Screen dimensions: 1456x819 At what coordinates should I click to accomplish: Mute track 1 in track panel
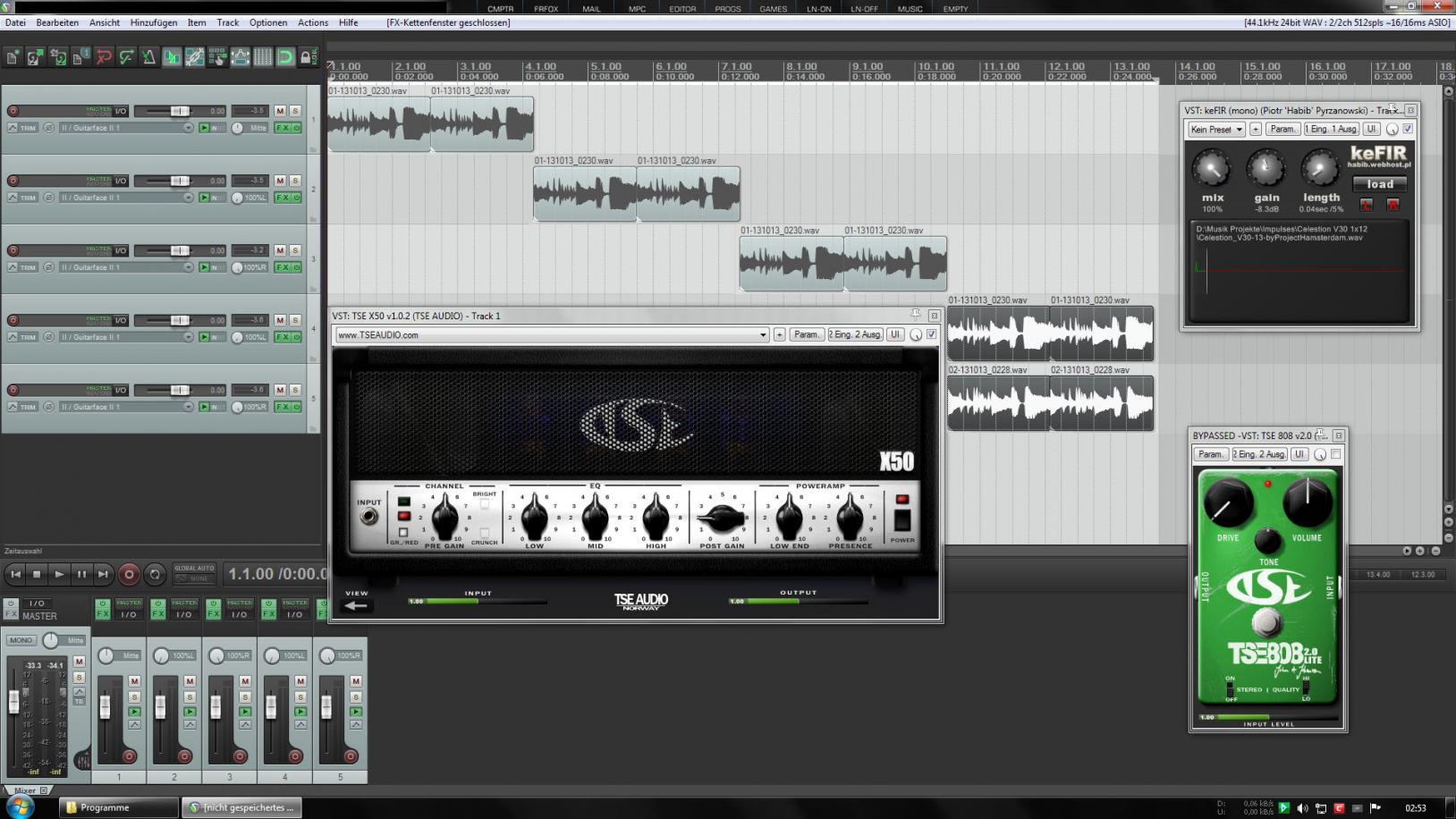coord(280,111)
